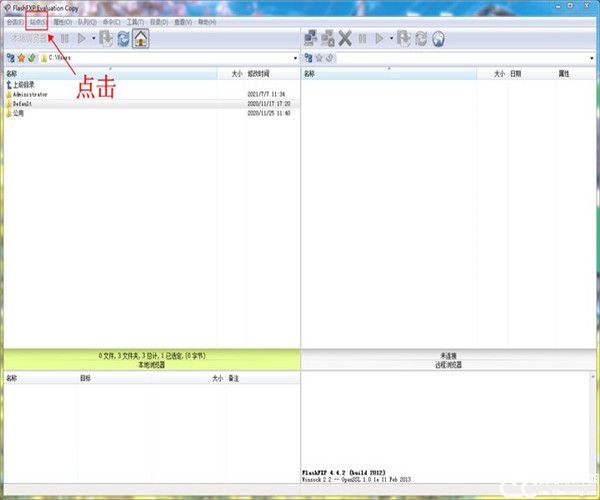Expand the remote address bar dropdown

pyautogui.click(x=592, y=58)
